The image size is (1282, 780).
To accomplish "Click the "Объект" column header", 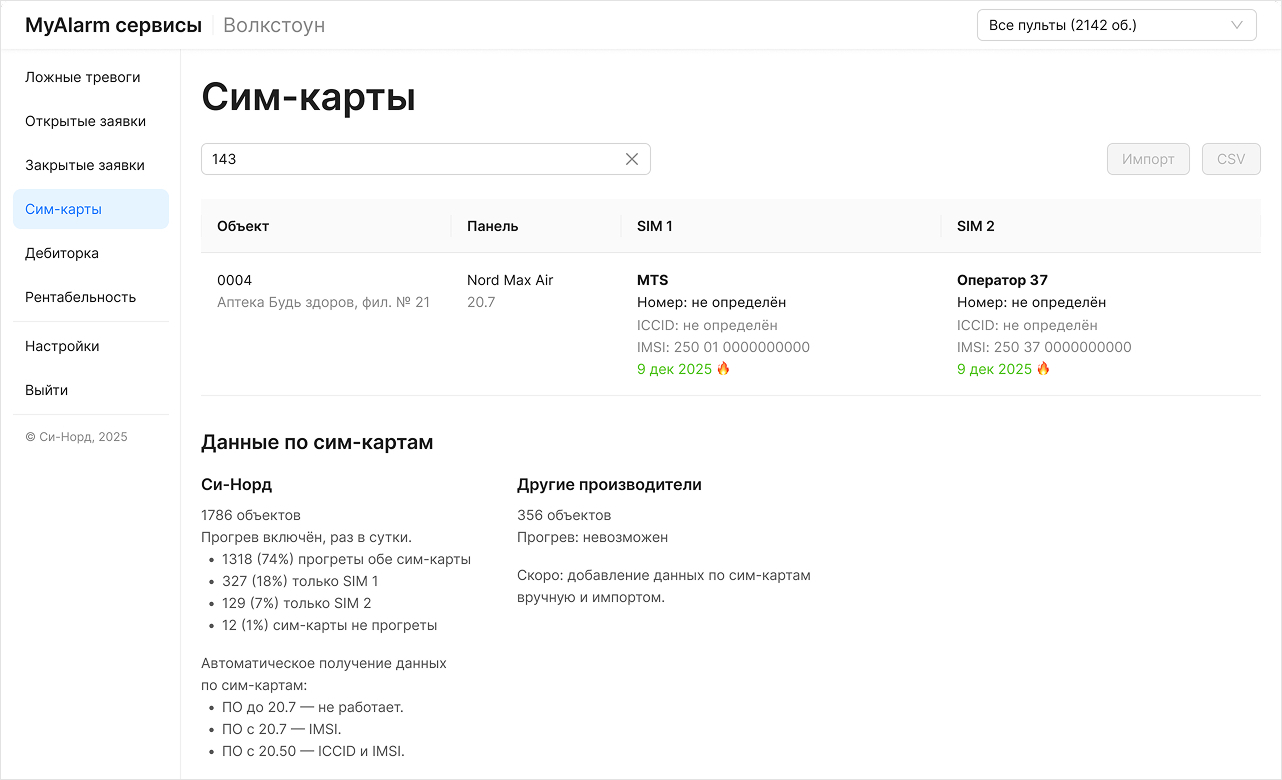I will coord(243,226).
